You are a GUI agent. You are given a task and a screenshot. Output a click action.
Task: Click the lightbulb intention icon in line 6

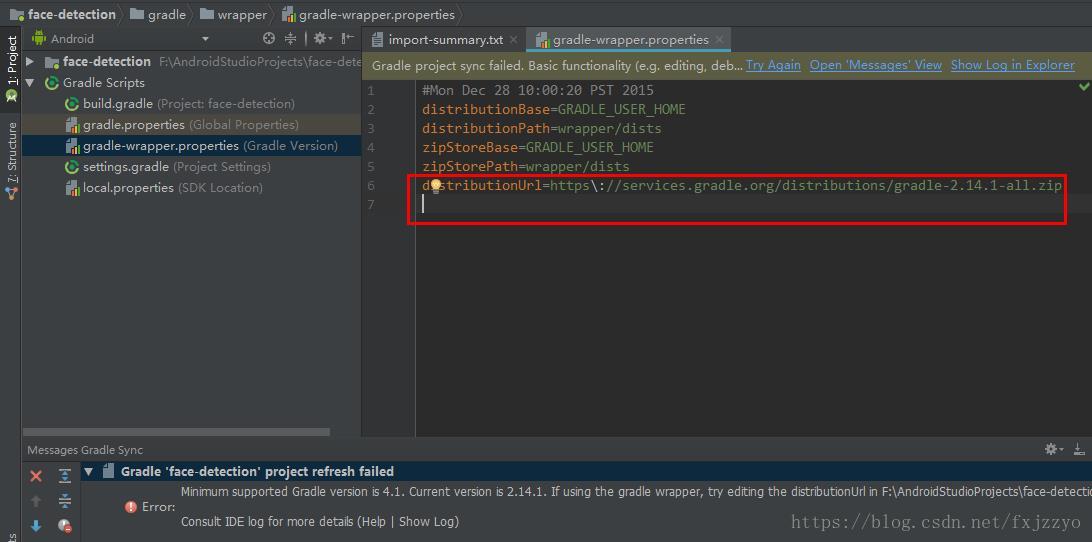coord(436,185)
